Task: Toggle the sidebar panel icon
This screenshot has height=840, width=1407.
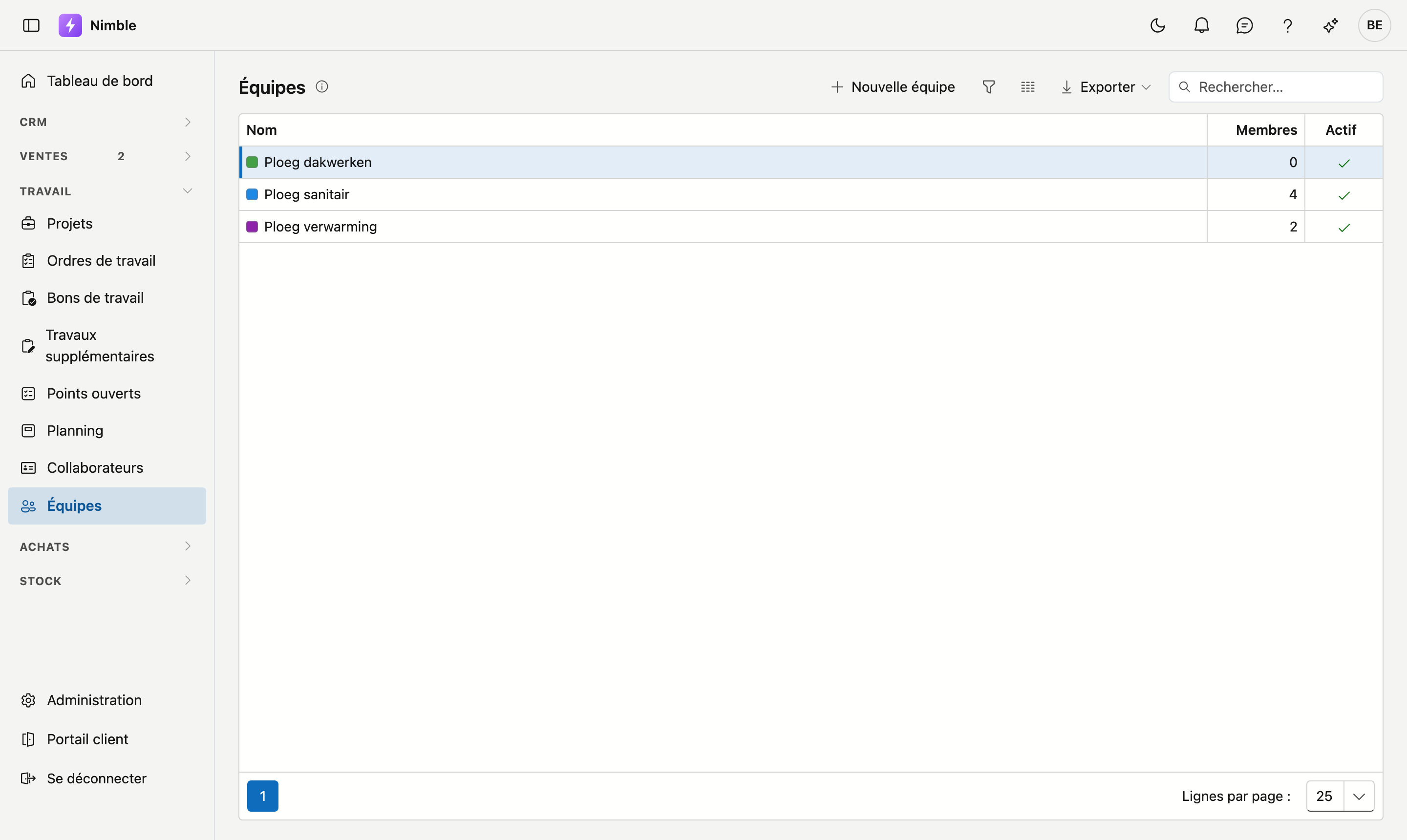Action: (x=31, y=25)
